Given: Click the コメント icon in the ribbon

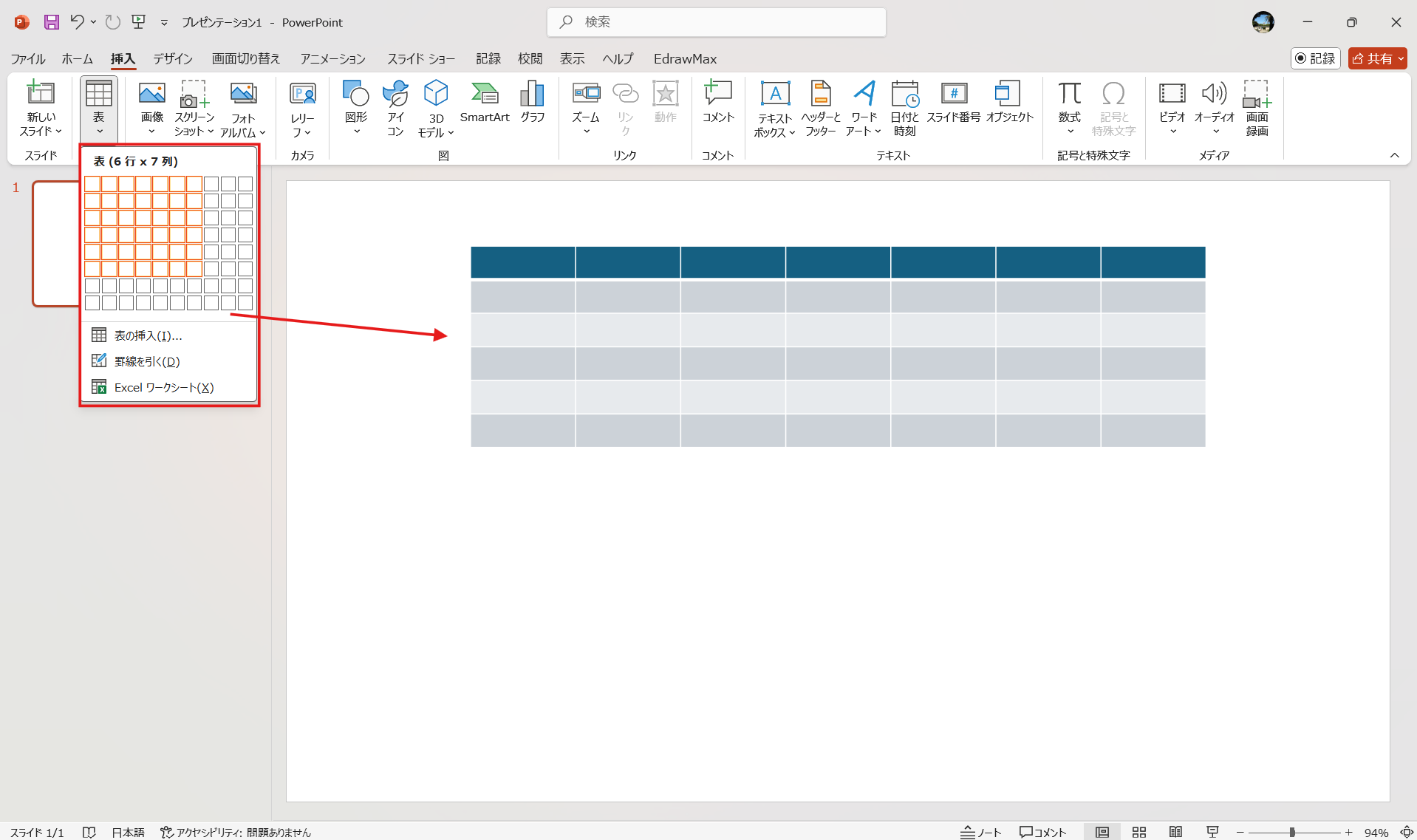Looking at the screenshot, I should coord(717,102).
